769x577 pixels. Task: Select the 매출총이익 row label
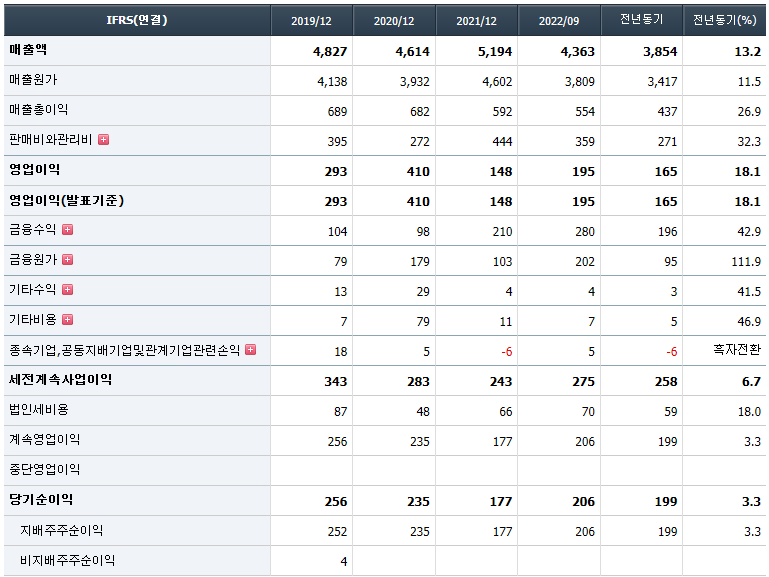coord(38,109)
